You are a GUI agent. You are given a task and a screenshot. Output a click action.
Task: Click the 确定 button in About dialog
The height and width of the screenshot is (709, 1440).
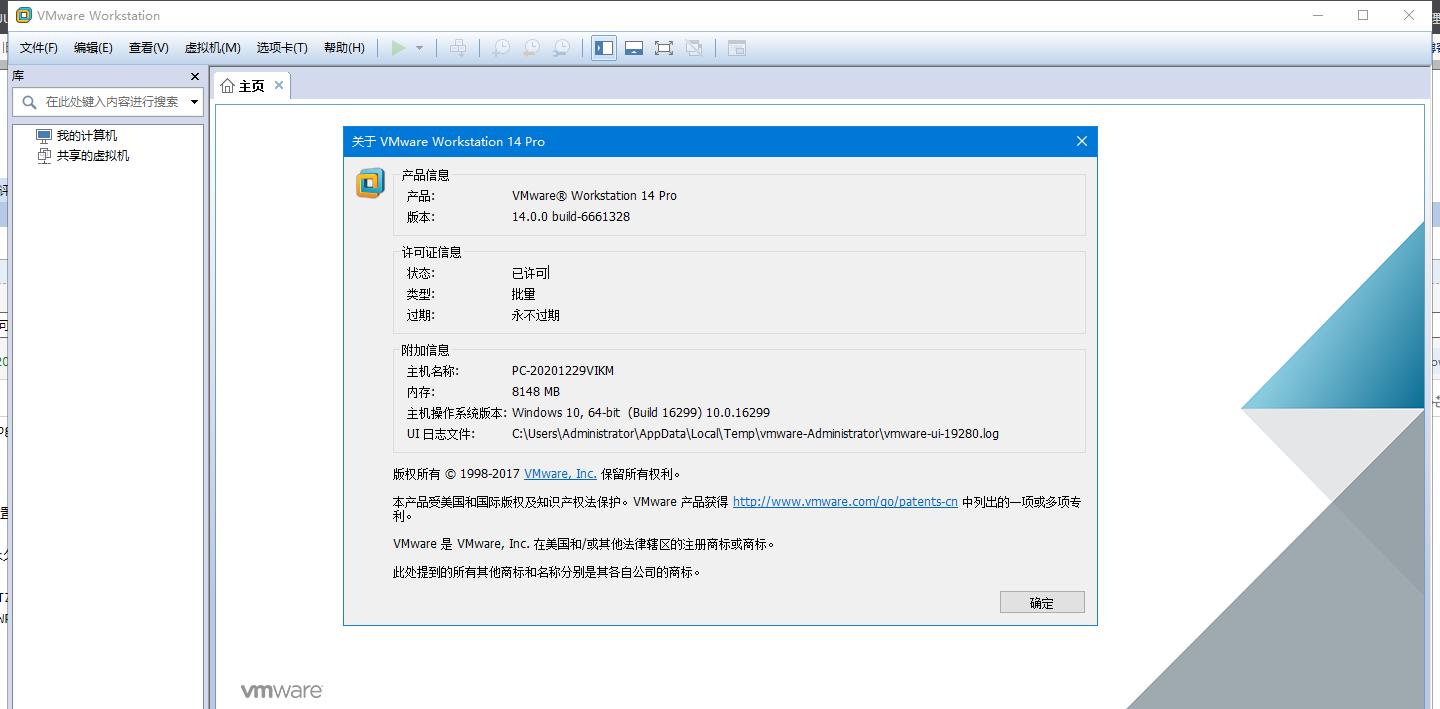pos(1042,602)
